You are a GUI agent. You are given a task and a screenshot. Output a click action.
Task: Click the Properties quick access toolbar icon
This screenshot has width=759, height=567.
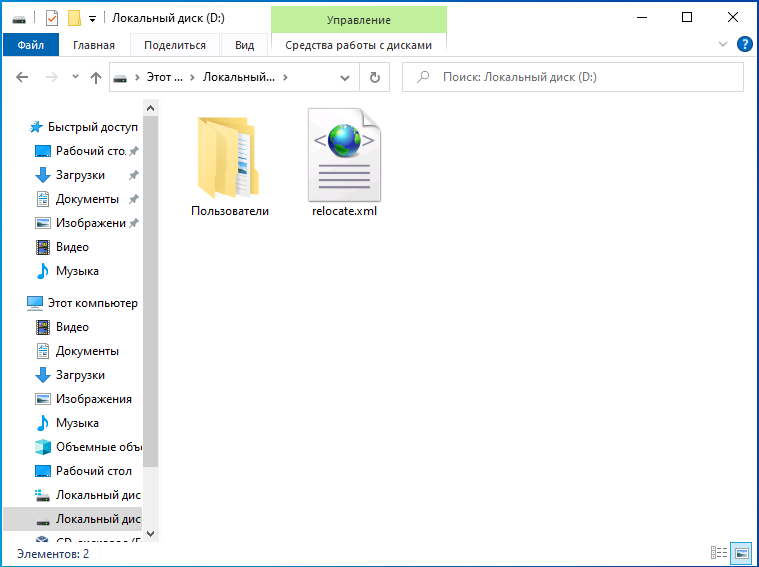point(52,18)
